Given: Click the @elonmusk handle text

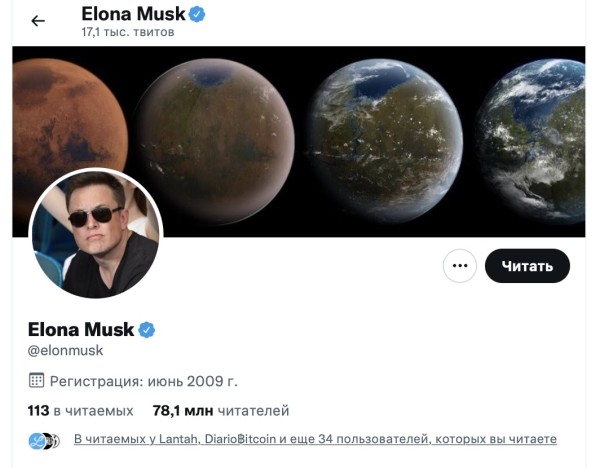Looking at the screenshot, I should click(65, 351).
